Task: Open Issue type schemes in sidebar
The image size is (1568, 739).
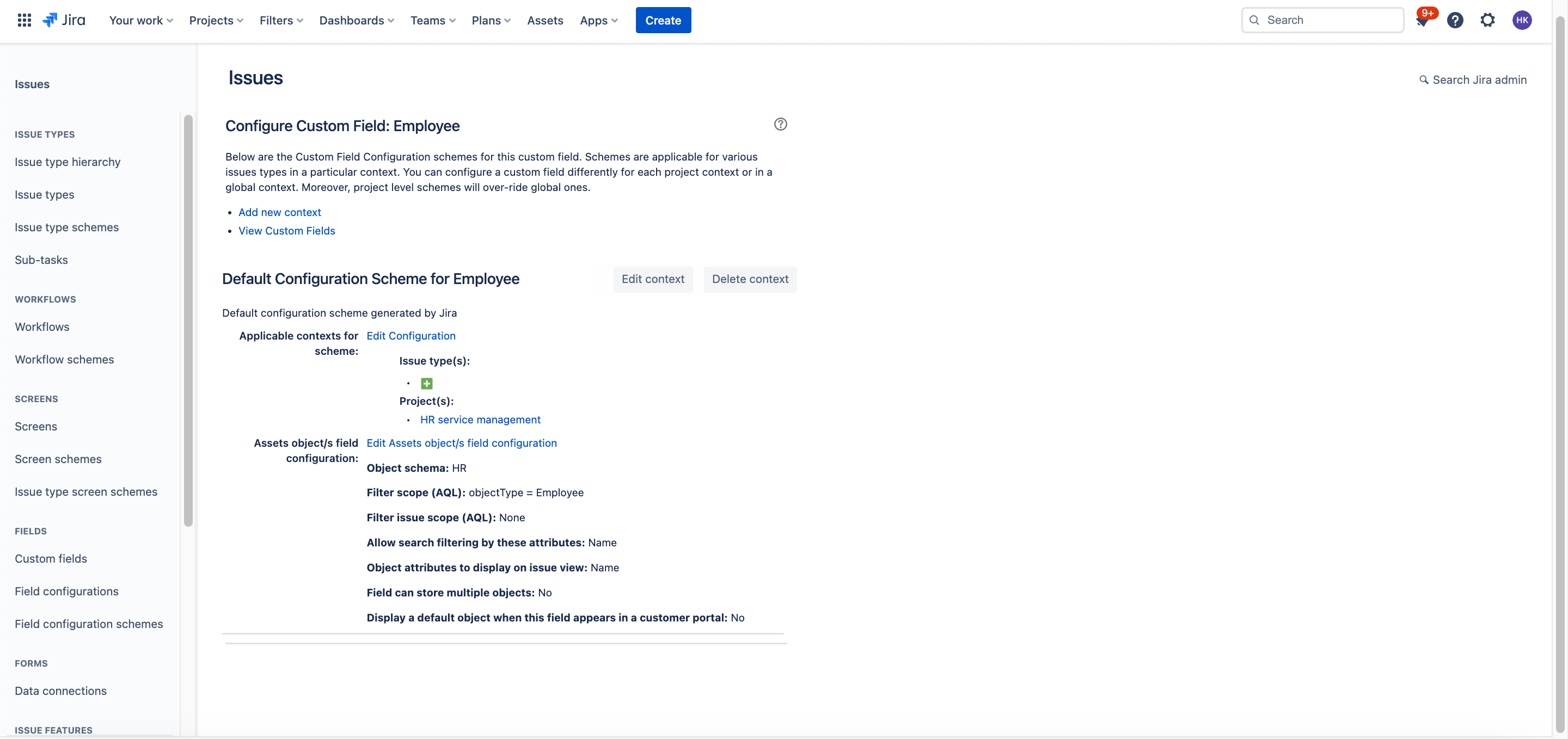Action: (67, 227)
